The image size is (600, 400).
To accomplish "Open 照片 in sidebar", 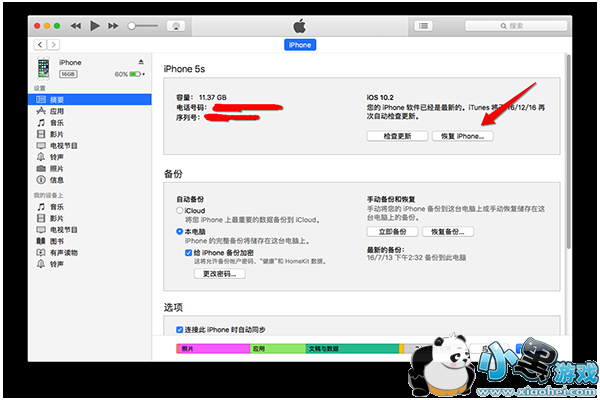I will point(90,168).
